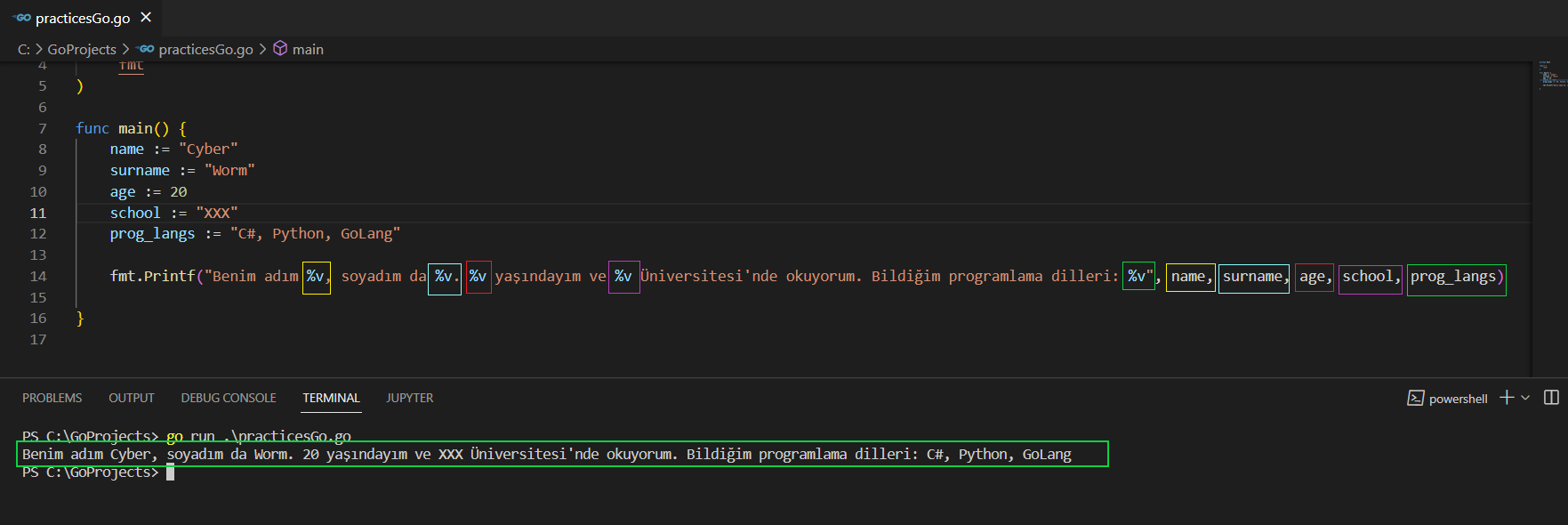
Task: Open the terminal launch profile dropdown chevron
Action: click(x=1525, y=398)
